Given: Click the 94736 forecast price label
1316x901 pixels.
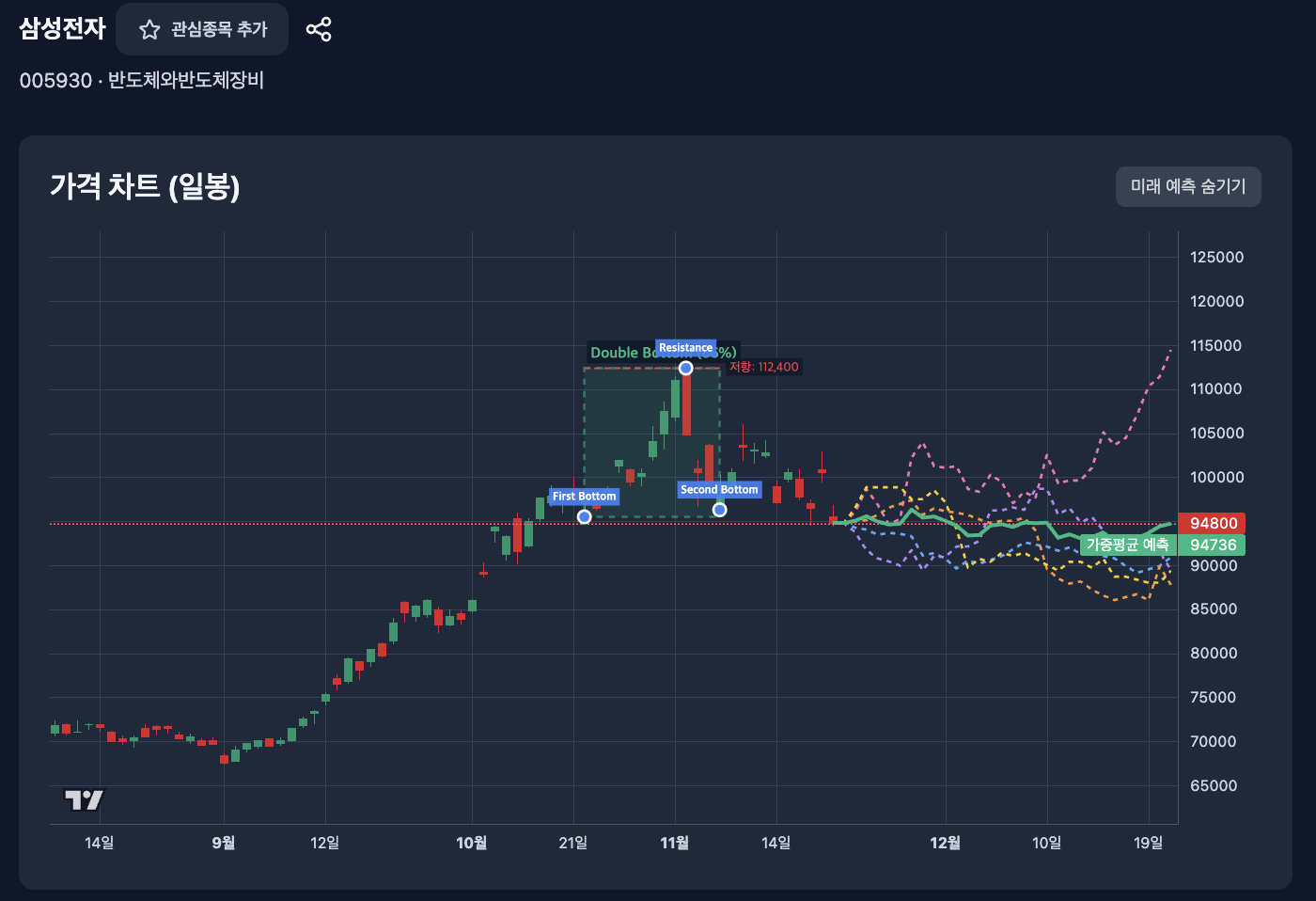Looking at the screenshot, I should [1214, 545].
